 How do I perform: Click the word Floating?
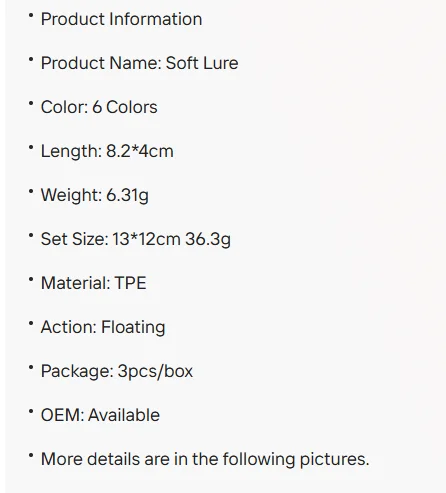point(133,327)
